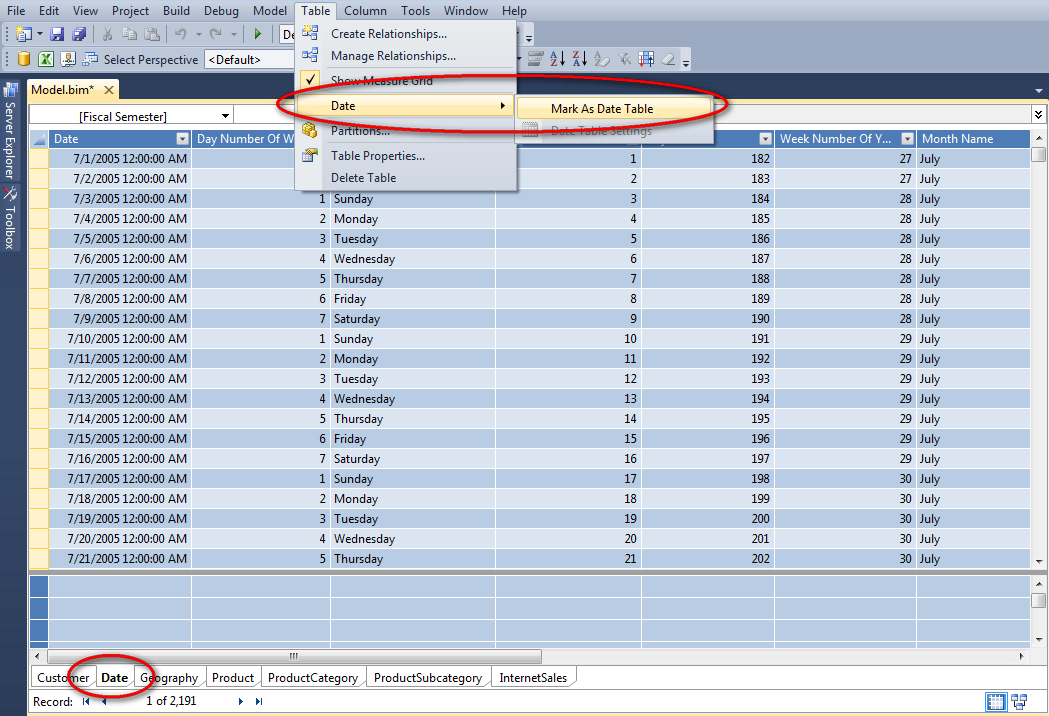
Task: Select the Default perspective combo box
Action: point(249,60)
